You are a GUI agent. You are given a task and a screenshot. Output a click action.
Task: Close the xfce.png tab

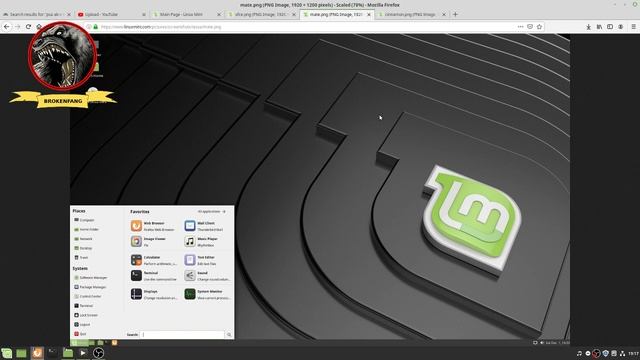coord(293,14)
